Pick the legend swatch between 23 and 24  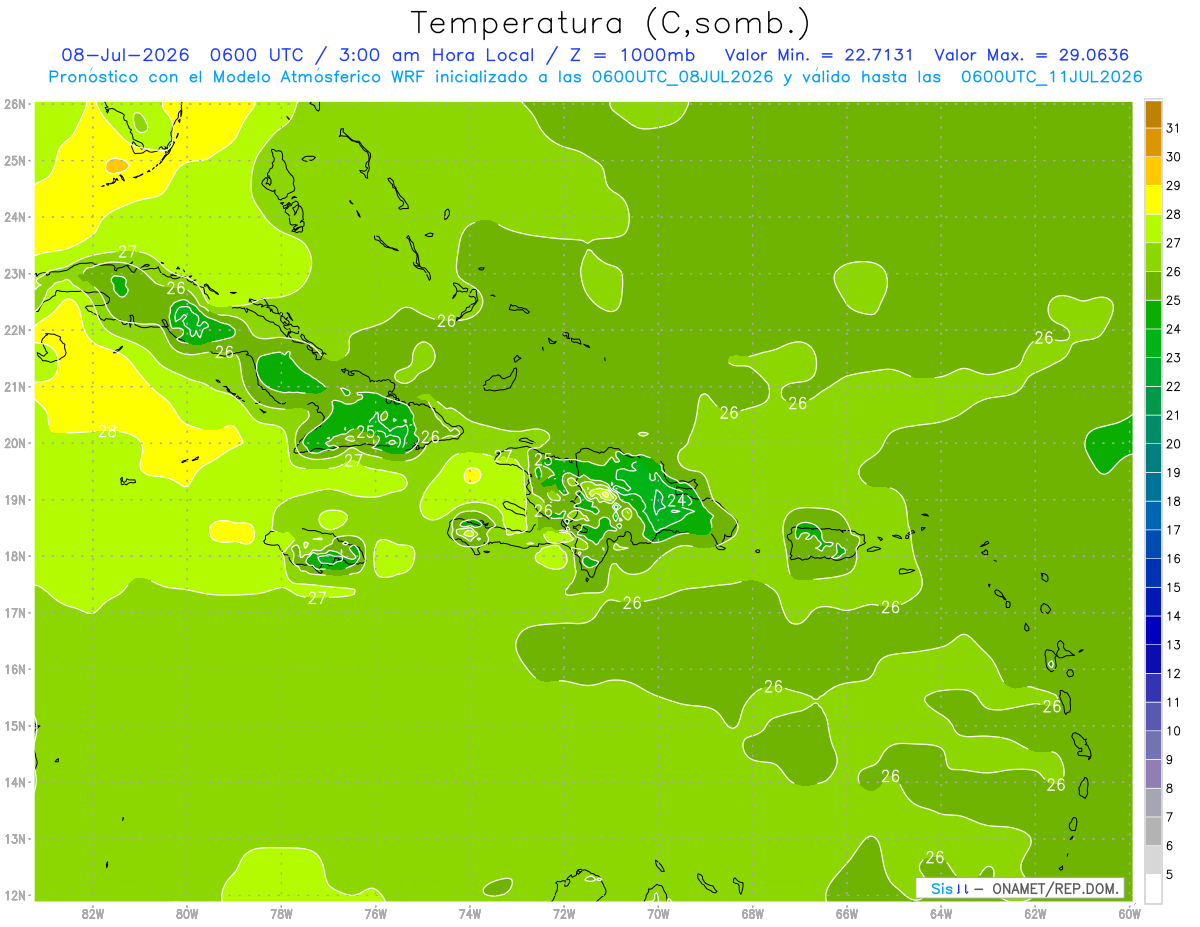tap(1153, 343)
